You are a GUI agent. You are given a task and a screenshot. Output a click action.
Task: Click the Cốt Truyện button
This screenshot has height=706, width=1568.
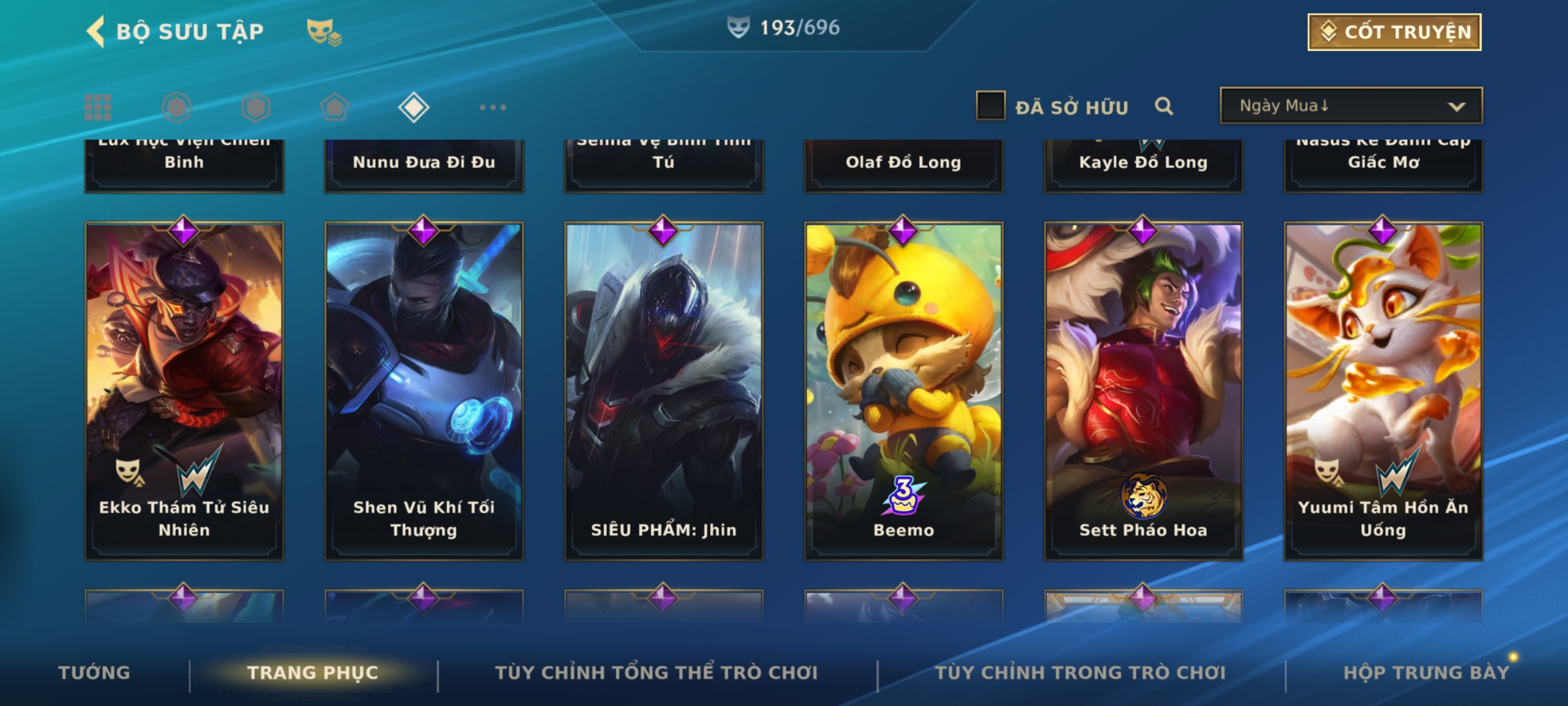(1394, 32)
